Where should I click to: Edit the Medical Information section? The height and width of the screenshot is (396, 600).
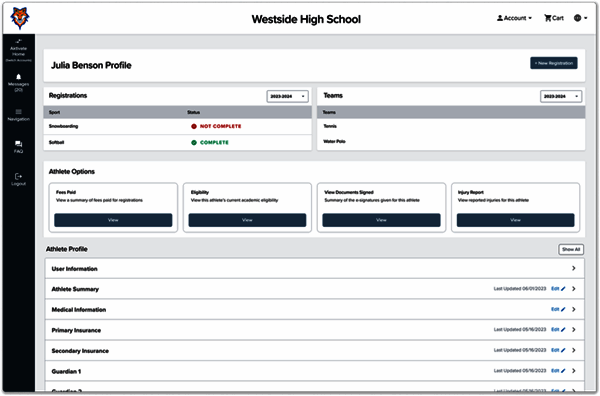558,309
